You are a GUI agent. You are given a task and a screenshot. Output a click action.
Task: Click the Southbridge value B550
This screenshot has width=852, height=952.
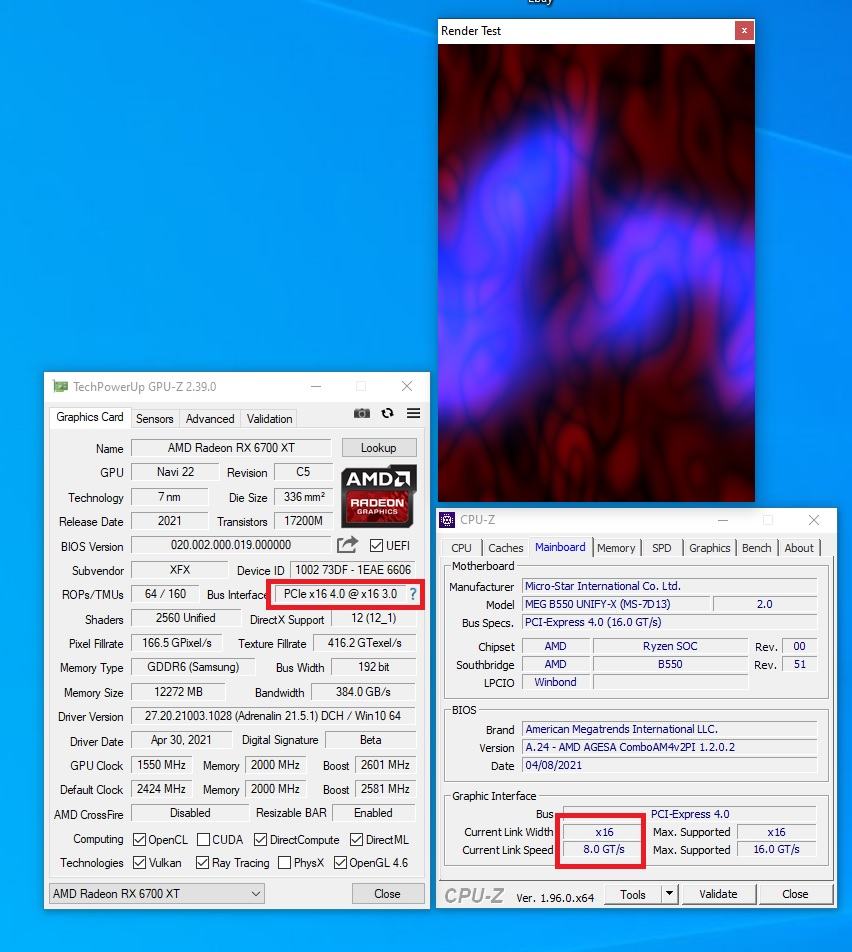pos(670,664)
